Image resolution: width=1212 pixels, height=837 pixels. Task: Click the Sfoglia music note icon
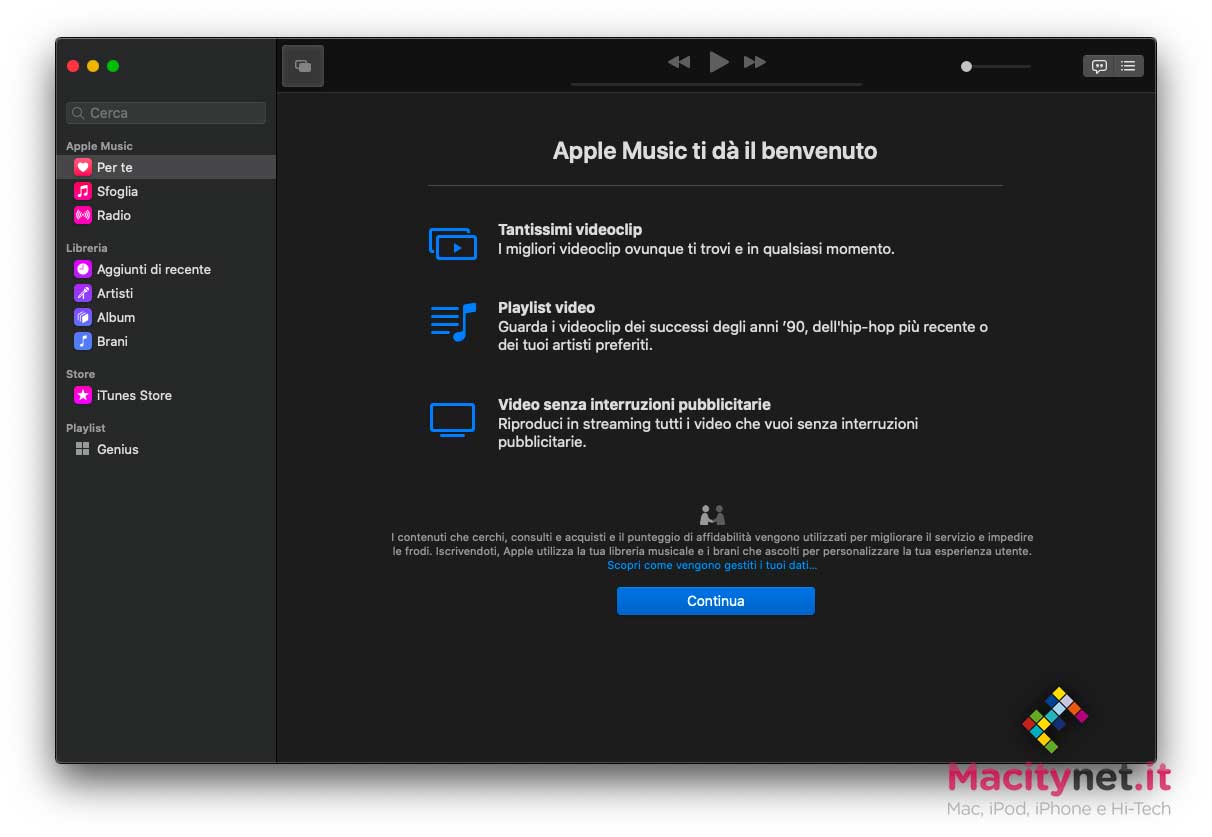(83, 191)
